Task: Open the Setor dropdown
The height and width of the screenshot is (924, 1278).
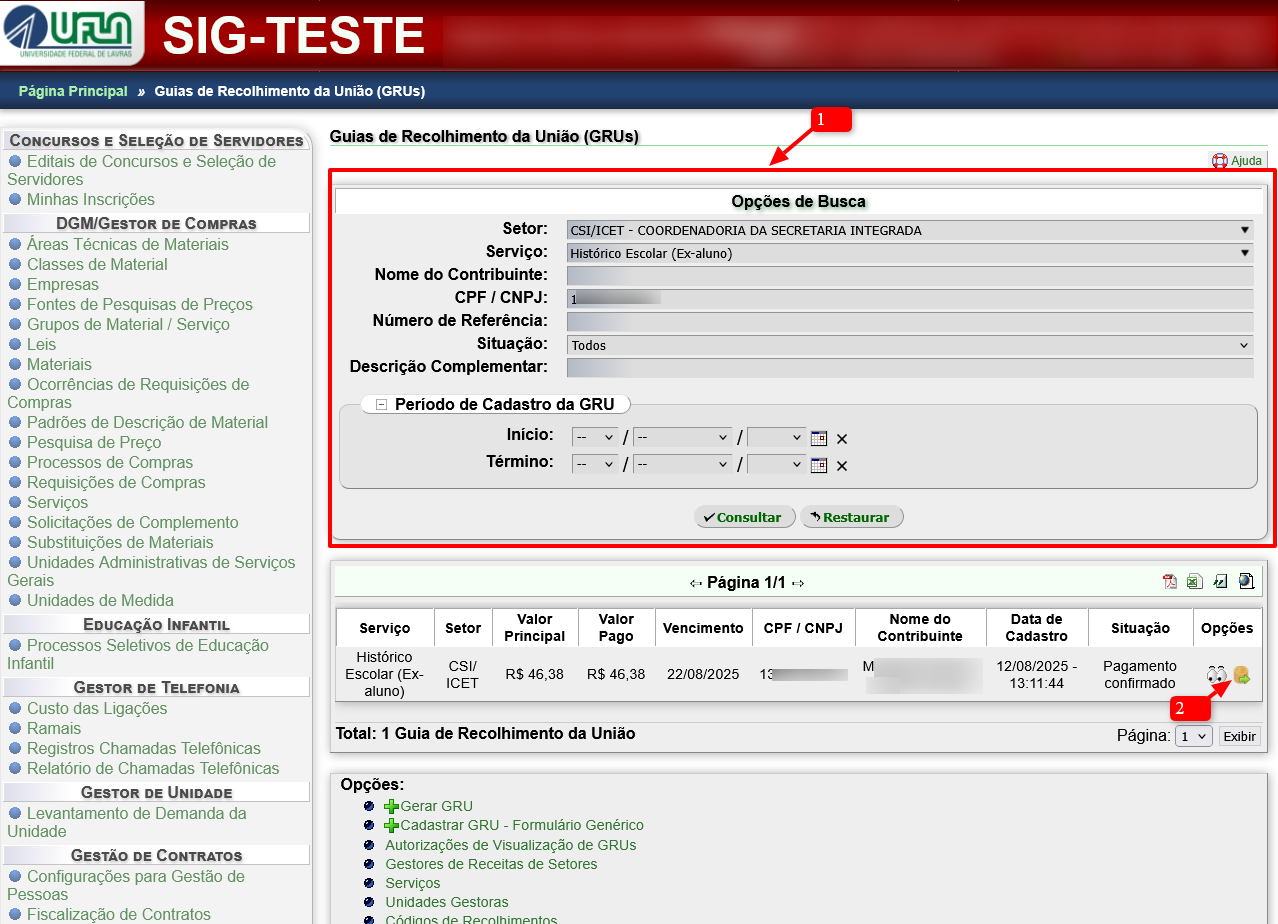Action: pos(909,230)
